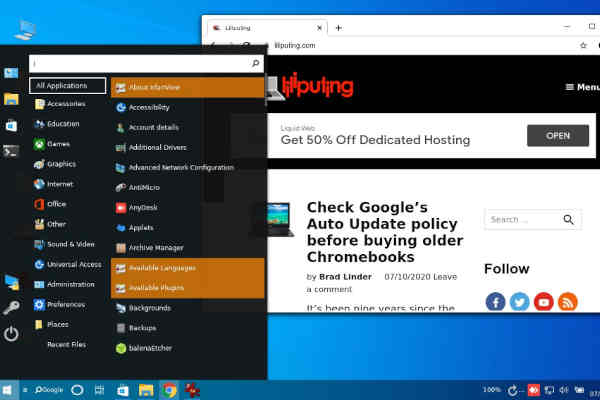Click the red pinwheel app on taskbar
The width and height of the screenshot is (600, 400).
[192, 390]
